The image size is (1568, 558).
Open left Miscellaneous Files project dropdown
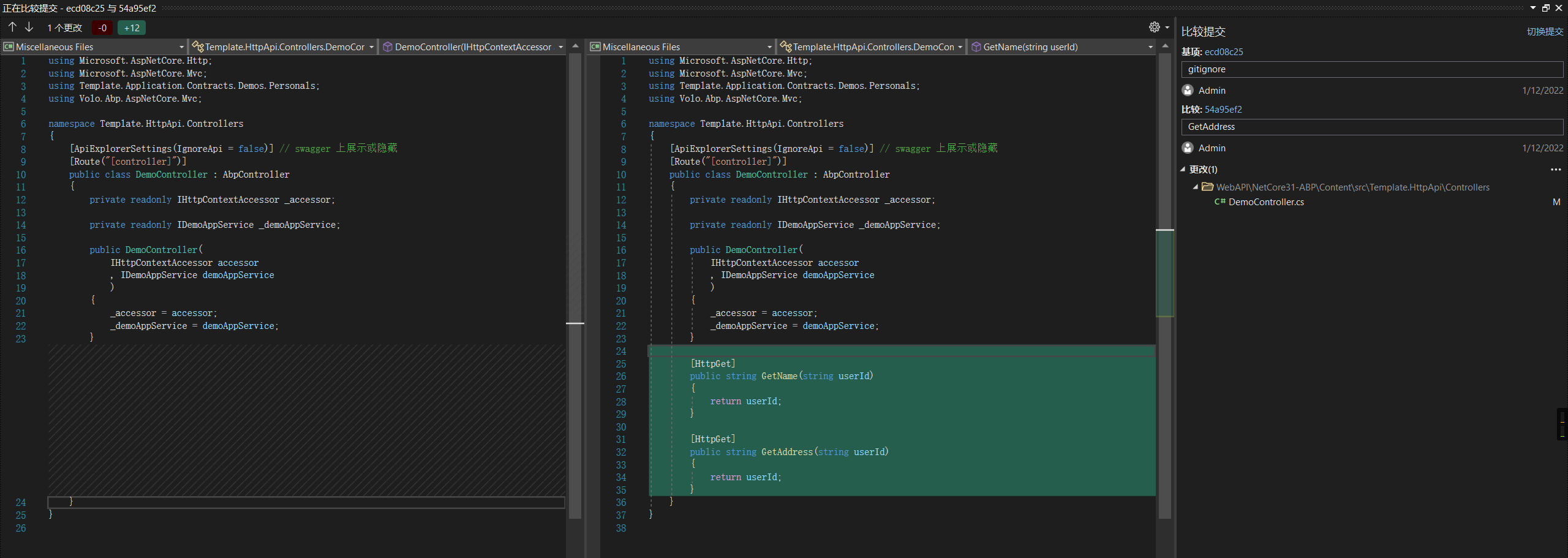93,47
